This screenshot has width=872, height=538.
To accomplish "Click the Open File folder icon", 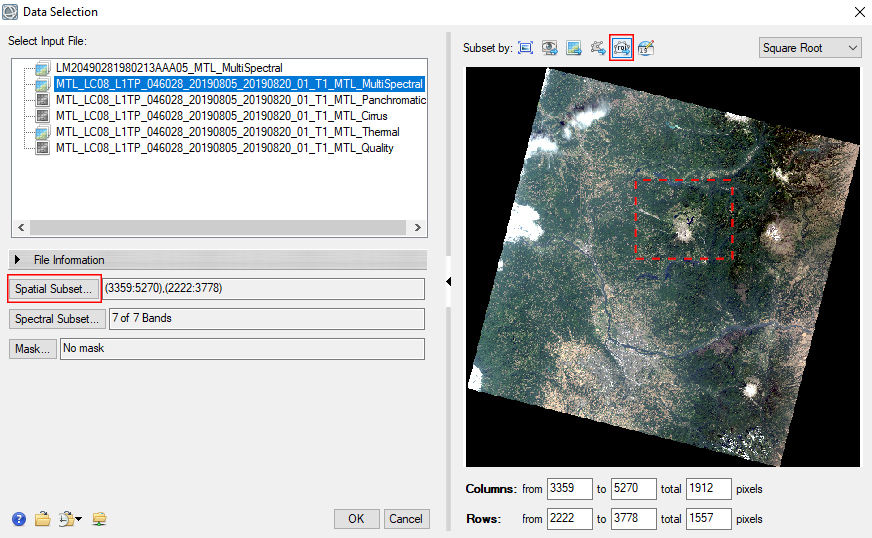I will pyautogui.click(x=43, y=519).
